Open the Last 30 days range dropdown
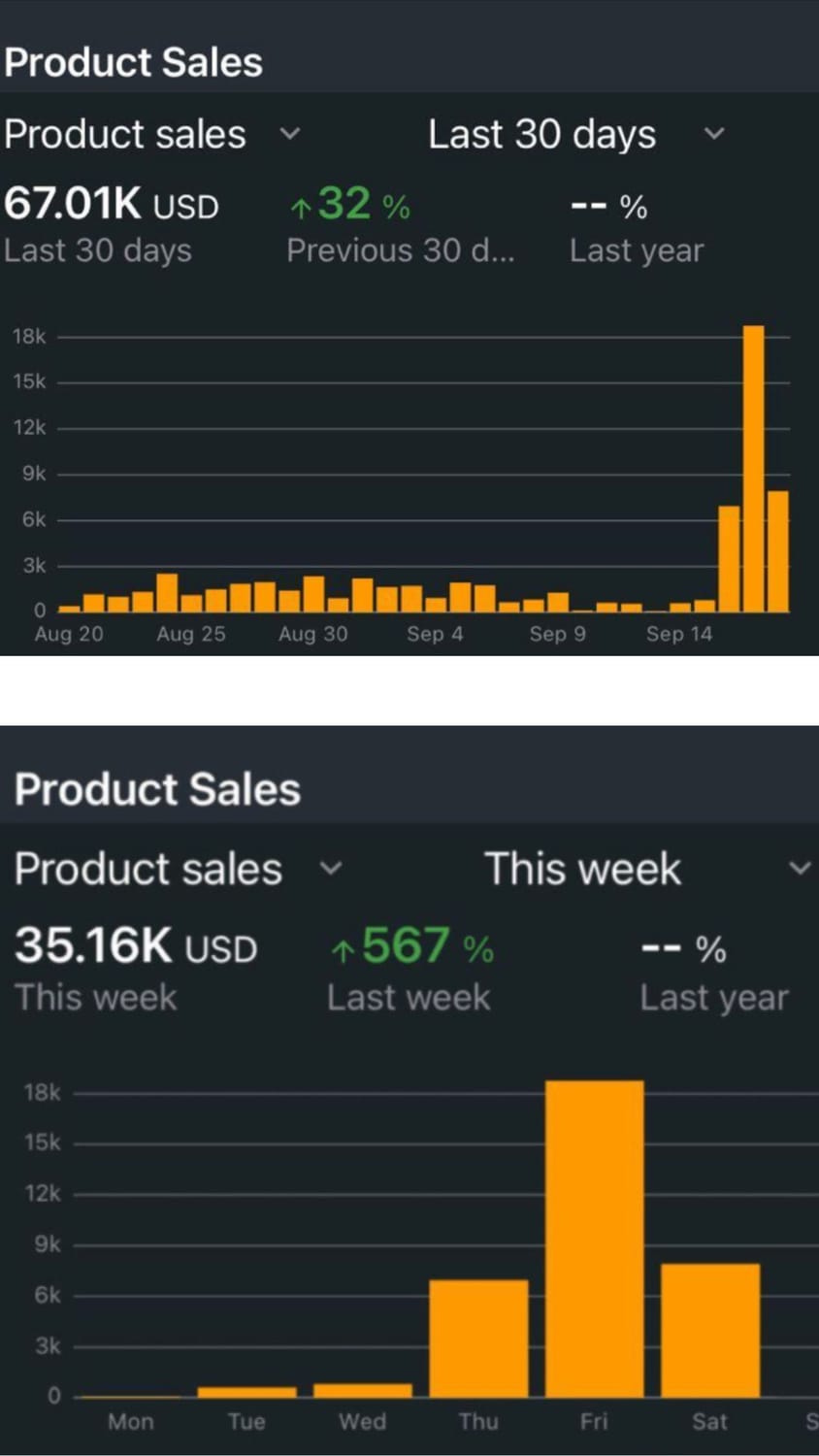 (713, 134)
